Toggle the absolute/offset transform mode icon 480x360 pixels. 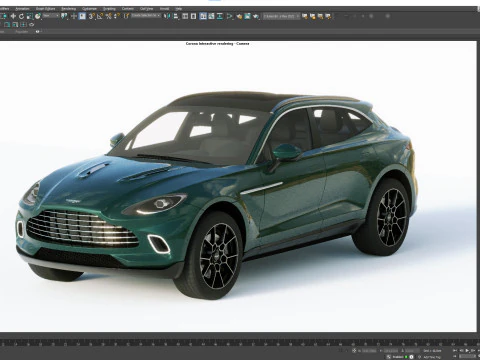coord(354,351)
